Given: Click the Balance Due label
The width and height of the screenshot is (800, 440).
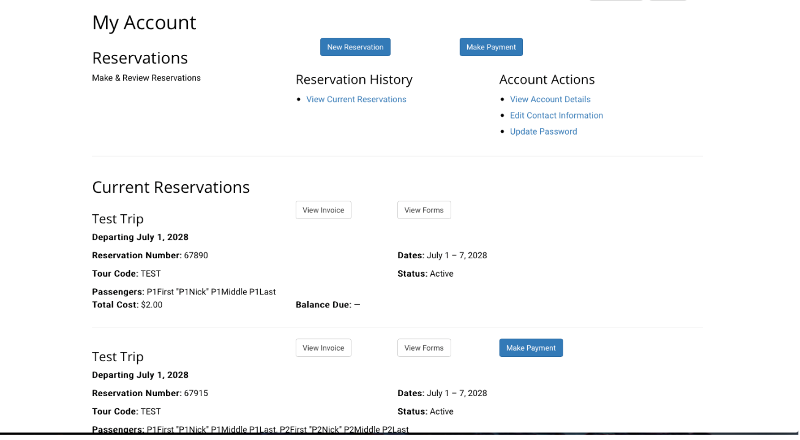Looking at the screenshot, I should [323, 305].
